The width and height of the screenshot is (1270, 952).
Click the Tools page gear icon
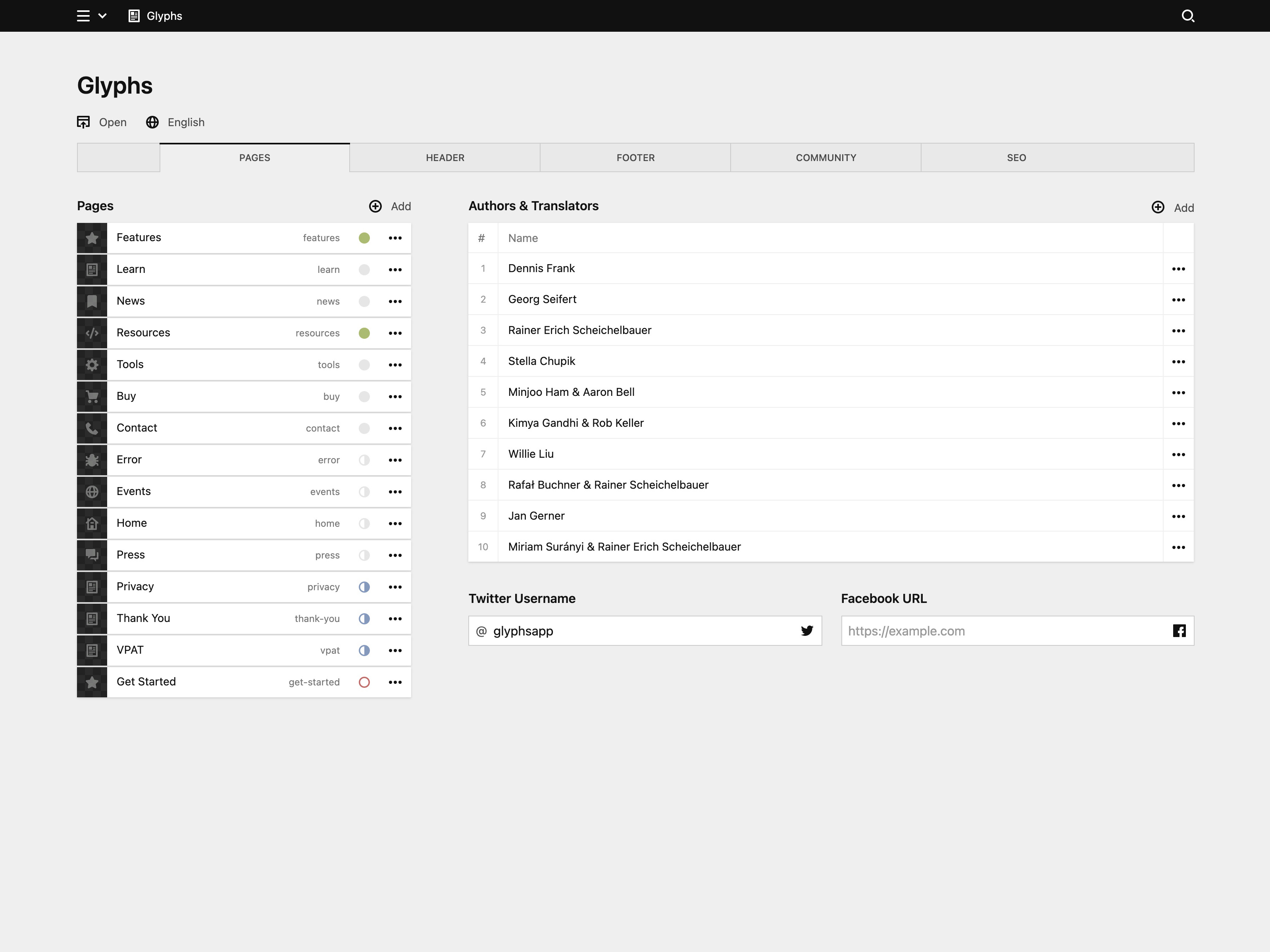[92, 365]
